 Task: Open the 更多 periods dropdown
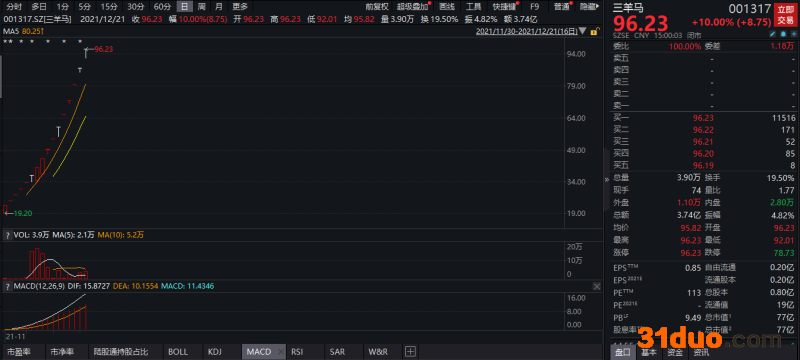[240, 7]
